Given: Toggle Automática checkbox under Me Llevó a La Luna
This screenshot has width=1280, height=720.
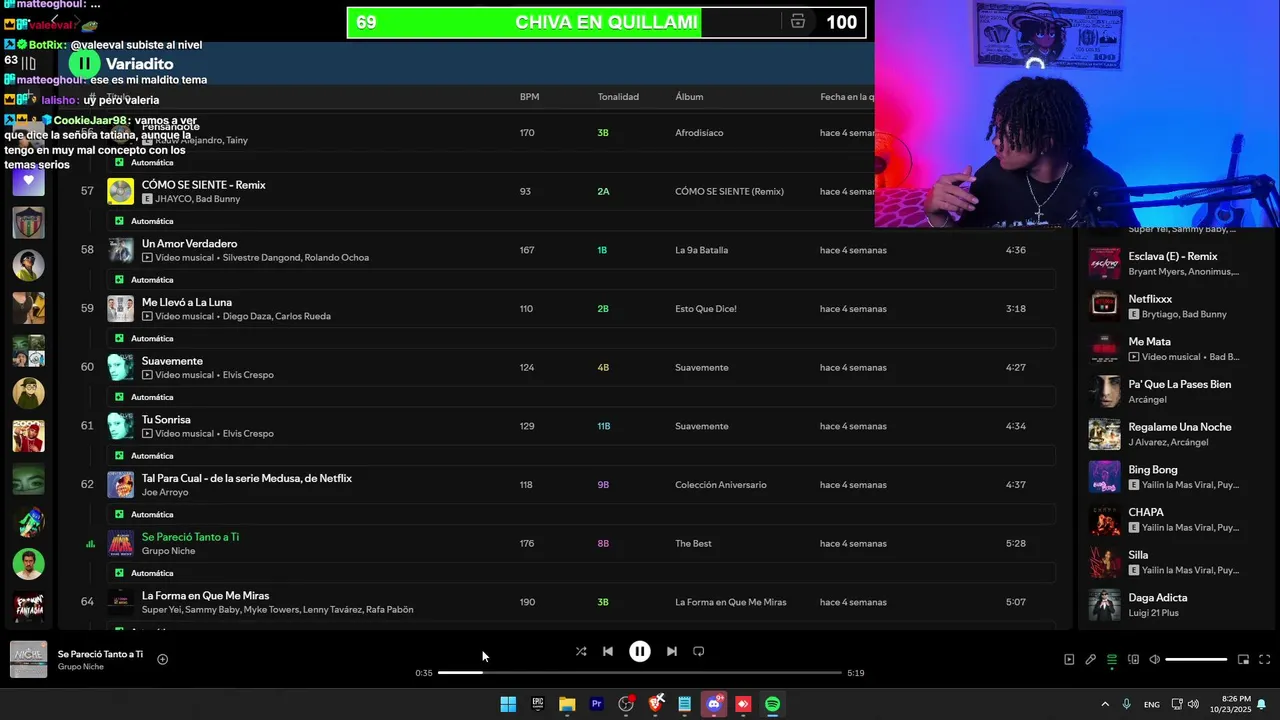Looking at the screenshot, I should click(119, 338).
